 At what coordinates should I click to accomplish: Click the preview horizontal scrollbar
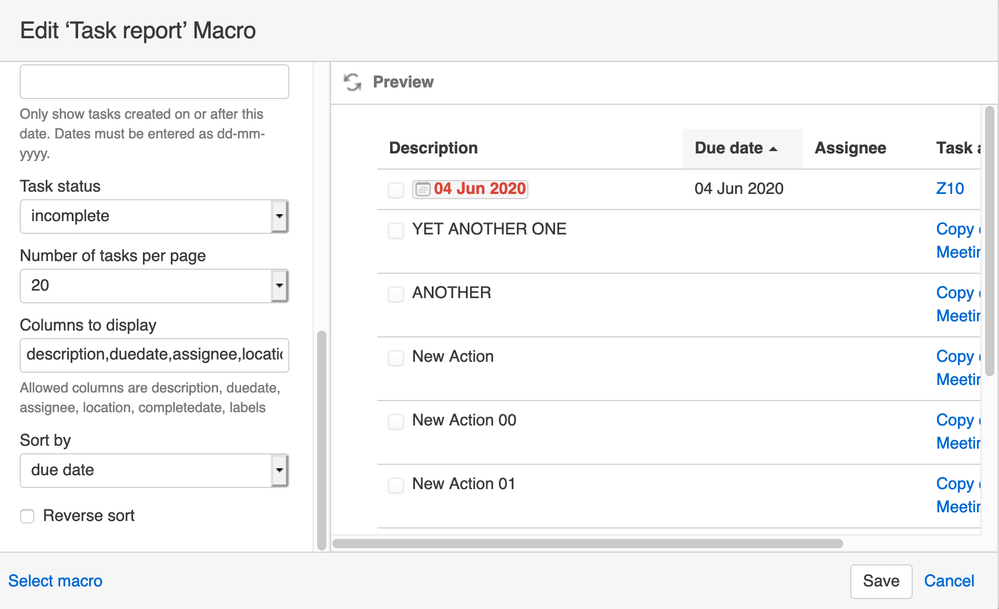coord(588,544)
